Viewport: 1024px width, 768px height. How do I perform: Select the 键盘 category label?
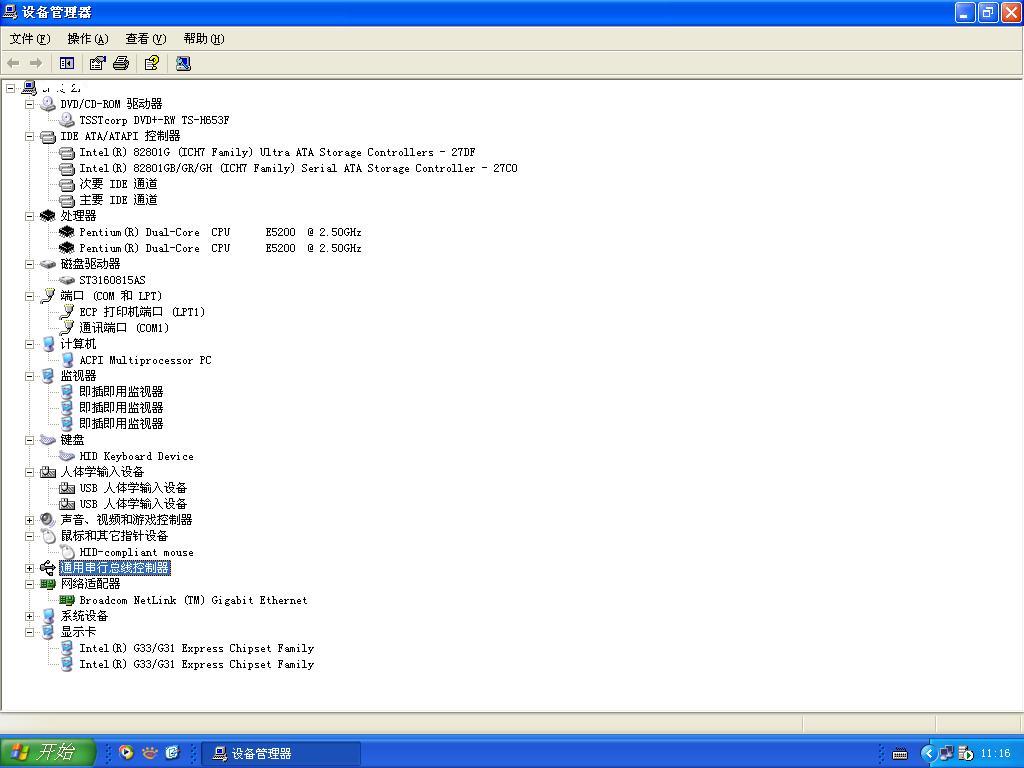coord(72,440)
